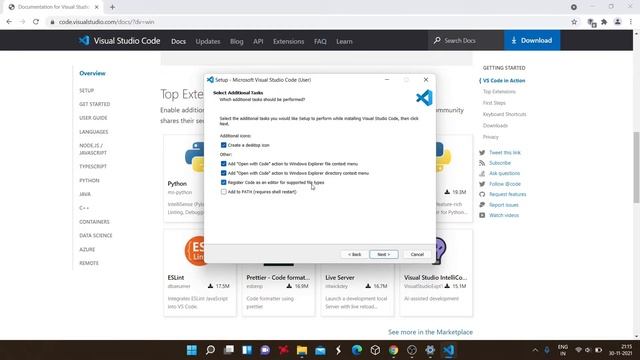Open Blog in the navbar
Viewport: 640px width, 360px height.
coord(236,41)
